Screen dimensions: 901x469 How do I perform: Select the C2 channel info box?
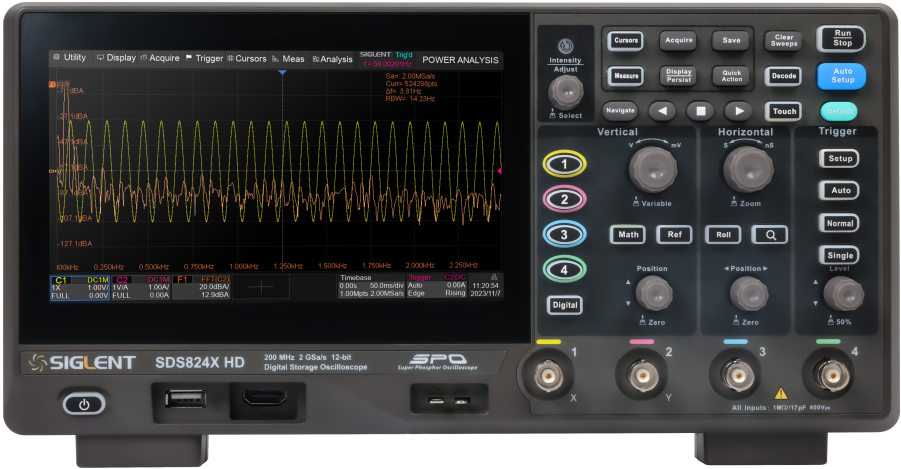(x=141, y=287)
